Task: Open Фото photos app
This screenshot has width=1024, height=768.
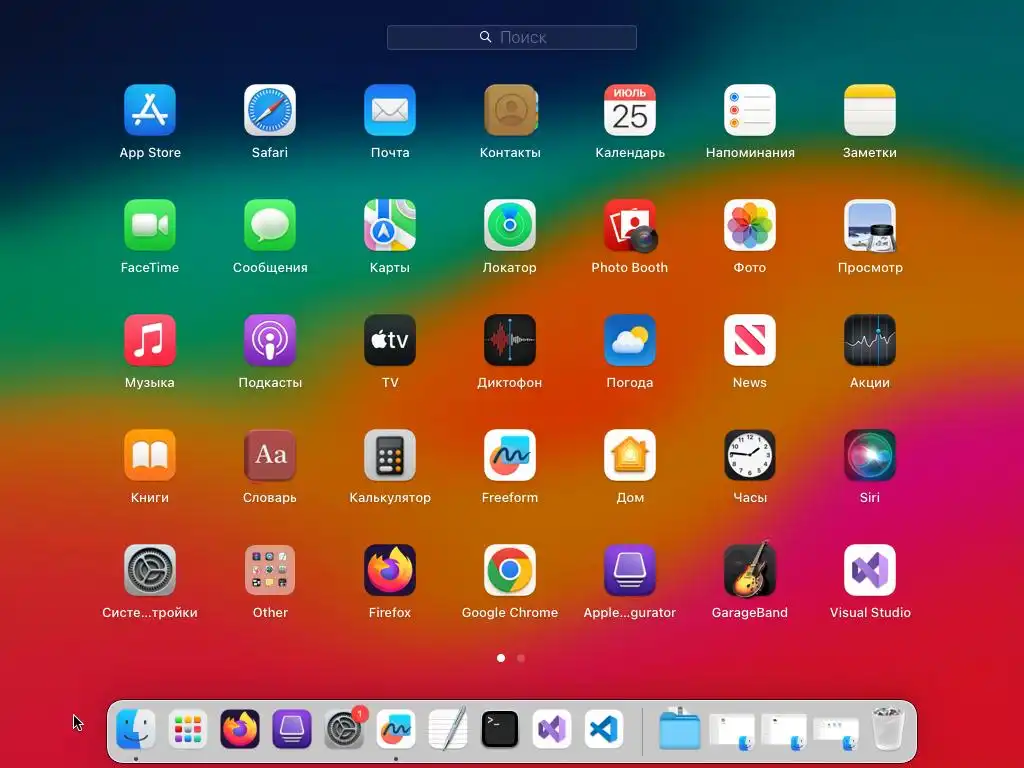Action: coord(750,225)
